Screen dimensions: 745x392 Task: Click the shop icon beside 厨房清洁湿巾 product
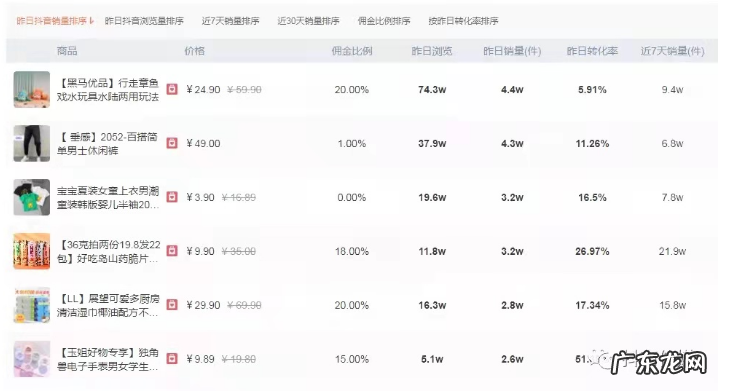(x=172, y=305)
